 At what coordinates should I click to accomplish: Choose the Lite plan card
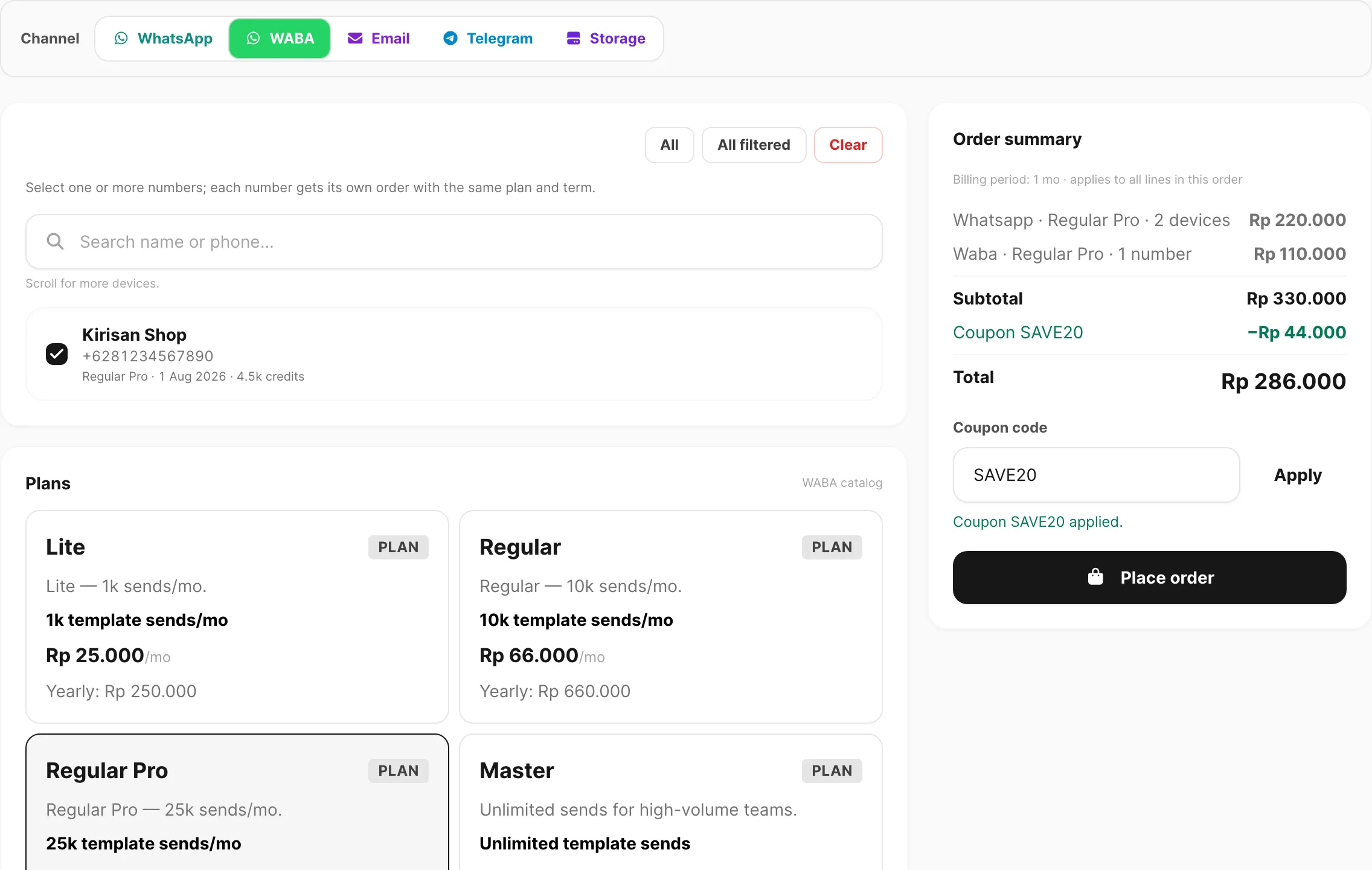pyautogui.click(x=237, y=617)
